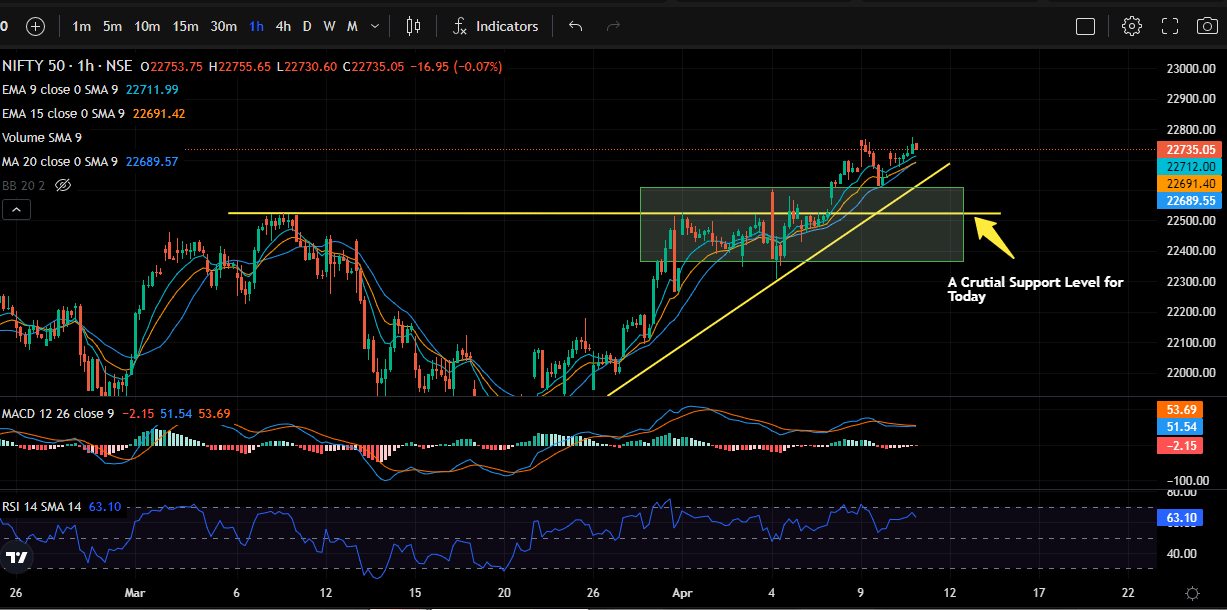Open the scale settings gear at bottom-right corner
This screenshot has height=610, width=1227.
click(1192, 593)
